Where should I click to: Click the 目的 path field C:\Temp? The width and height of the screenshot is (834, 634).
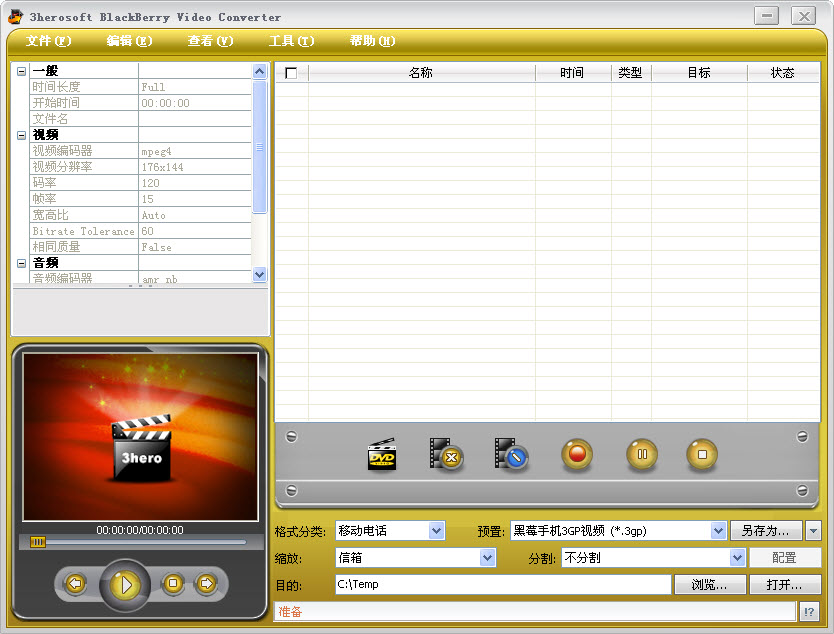click(x=503, y=584)
